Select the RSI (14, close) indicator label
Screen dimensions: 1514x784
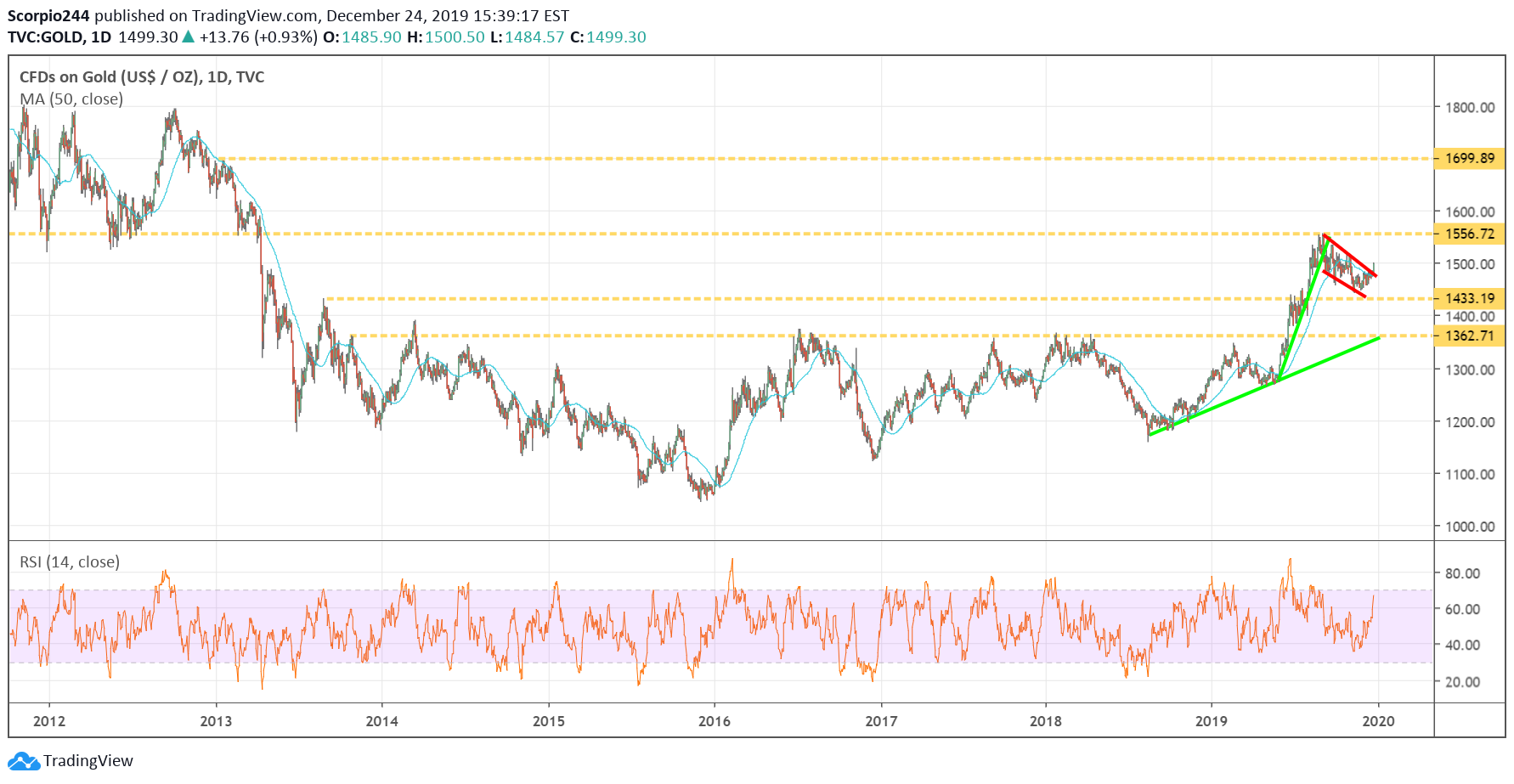(70, 562)
